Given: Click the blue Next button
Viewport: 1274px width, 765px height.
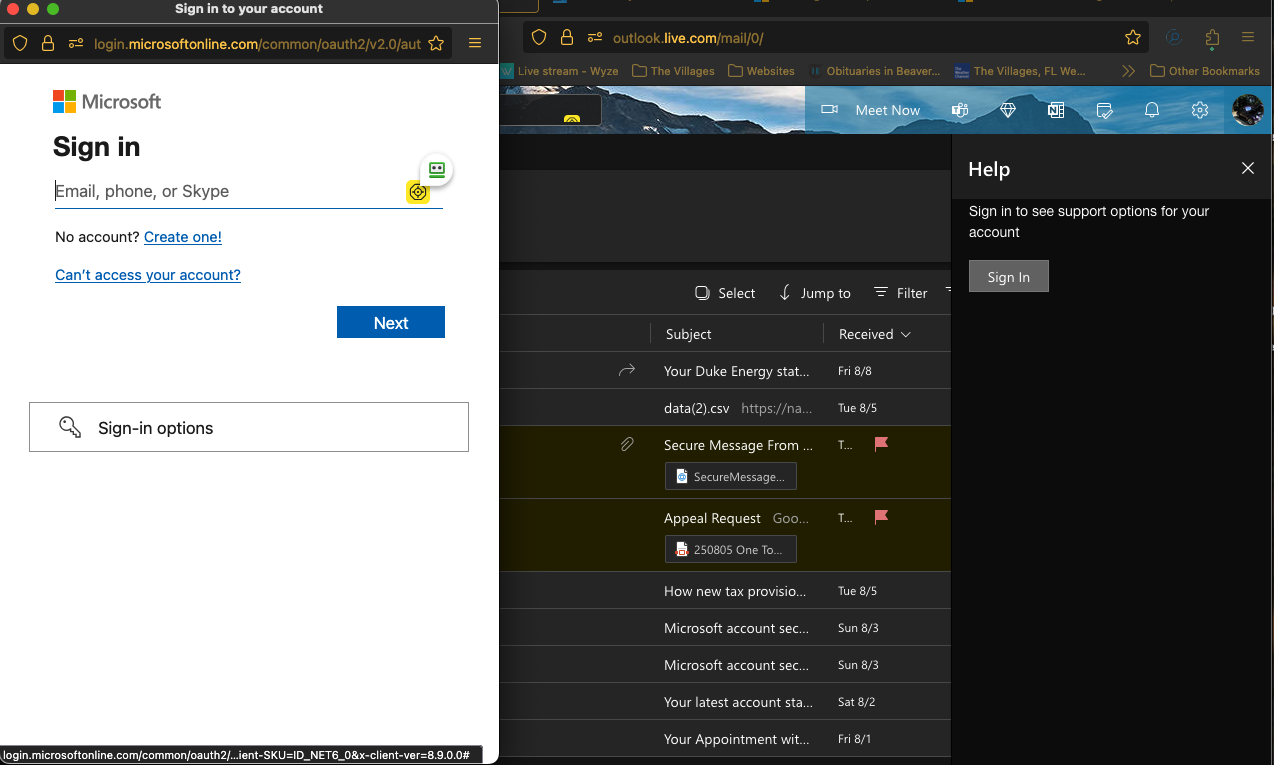Looking at the screenshot, I should (x=391, y=323).
